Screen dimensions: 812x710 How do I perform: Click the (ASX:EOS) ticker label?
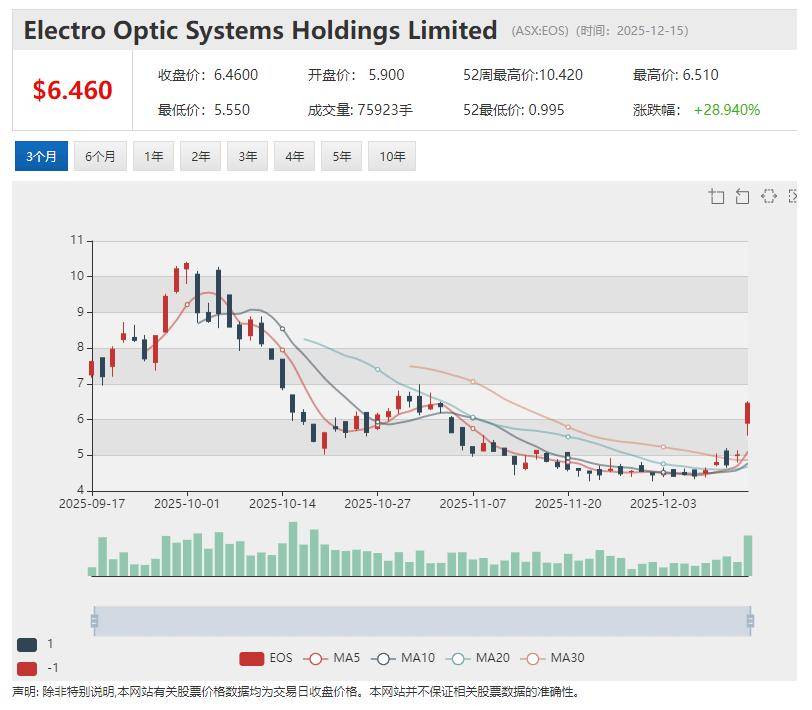(540, 31)
